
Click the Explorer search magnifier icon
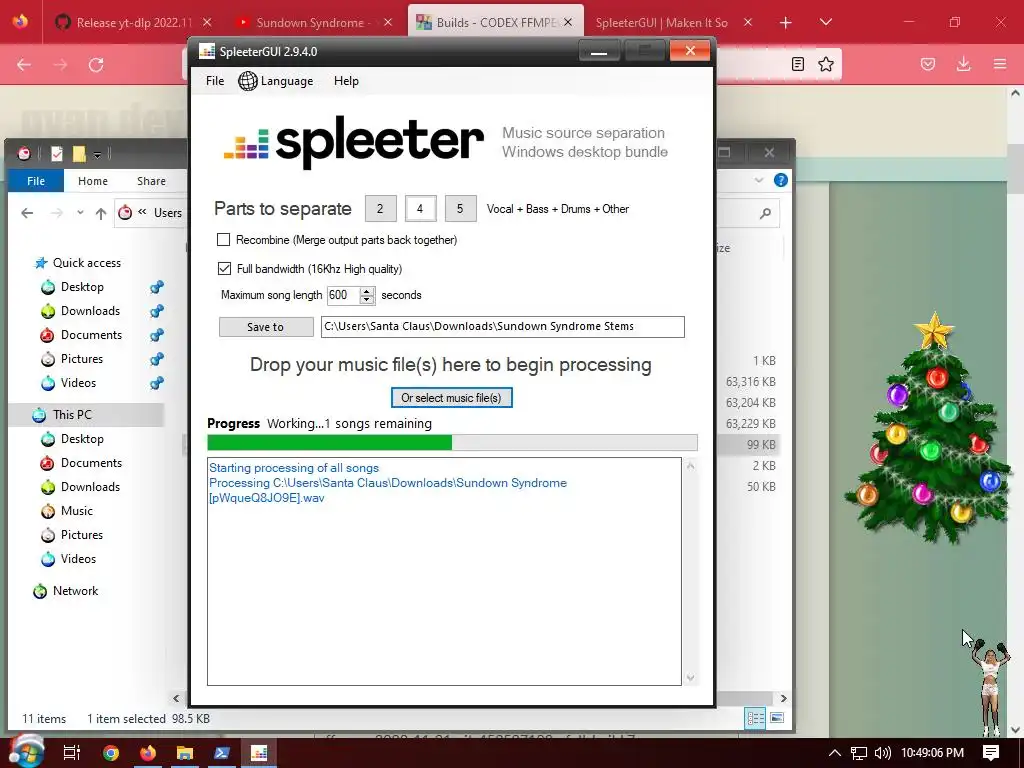[x=765, y=213]
